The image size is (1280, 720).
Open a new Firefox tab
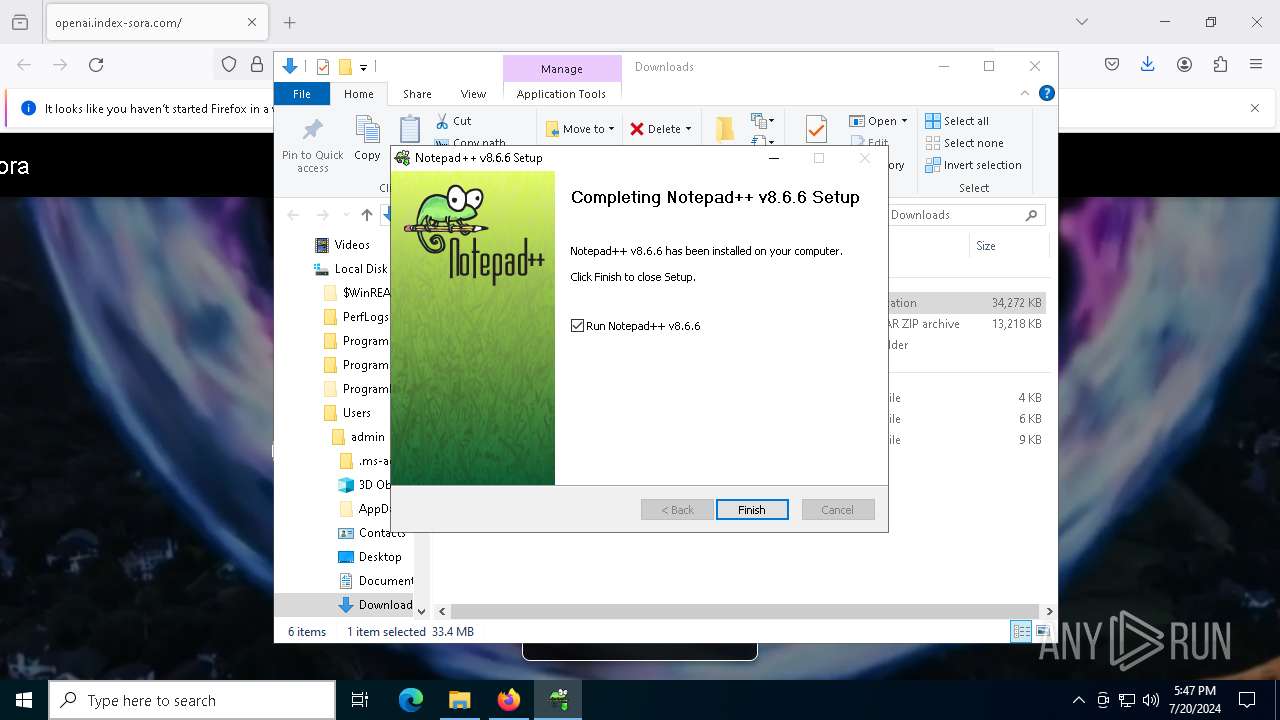pyautogui.click(x=289, y=22)
